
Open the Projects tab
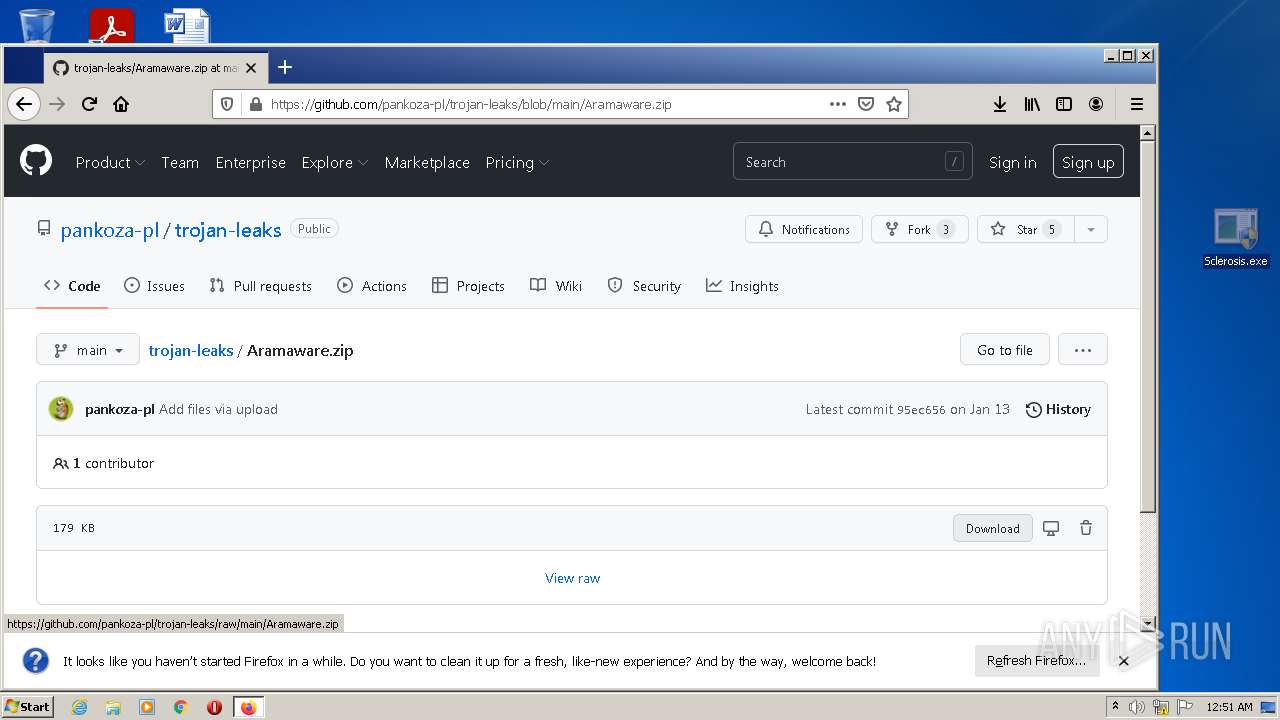(468, 286)
